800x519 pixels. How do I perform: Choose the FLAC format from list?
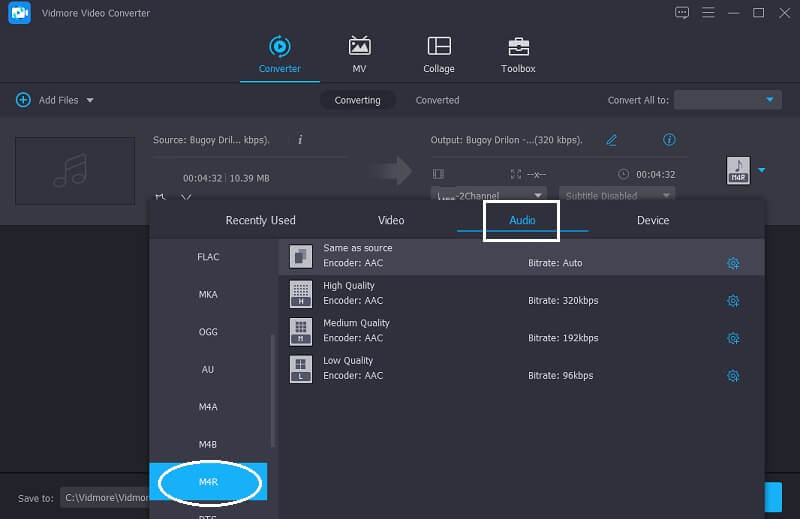(x=208, y=257)
